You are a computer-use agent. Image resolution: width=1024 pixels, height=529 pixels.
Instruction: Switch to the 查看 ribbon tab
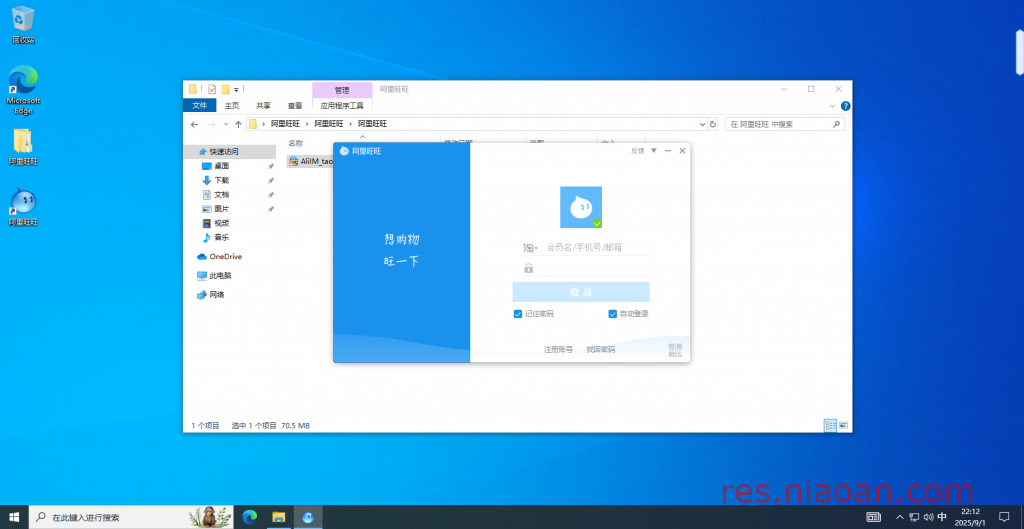[x=295, y=106]
